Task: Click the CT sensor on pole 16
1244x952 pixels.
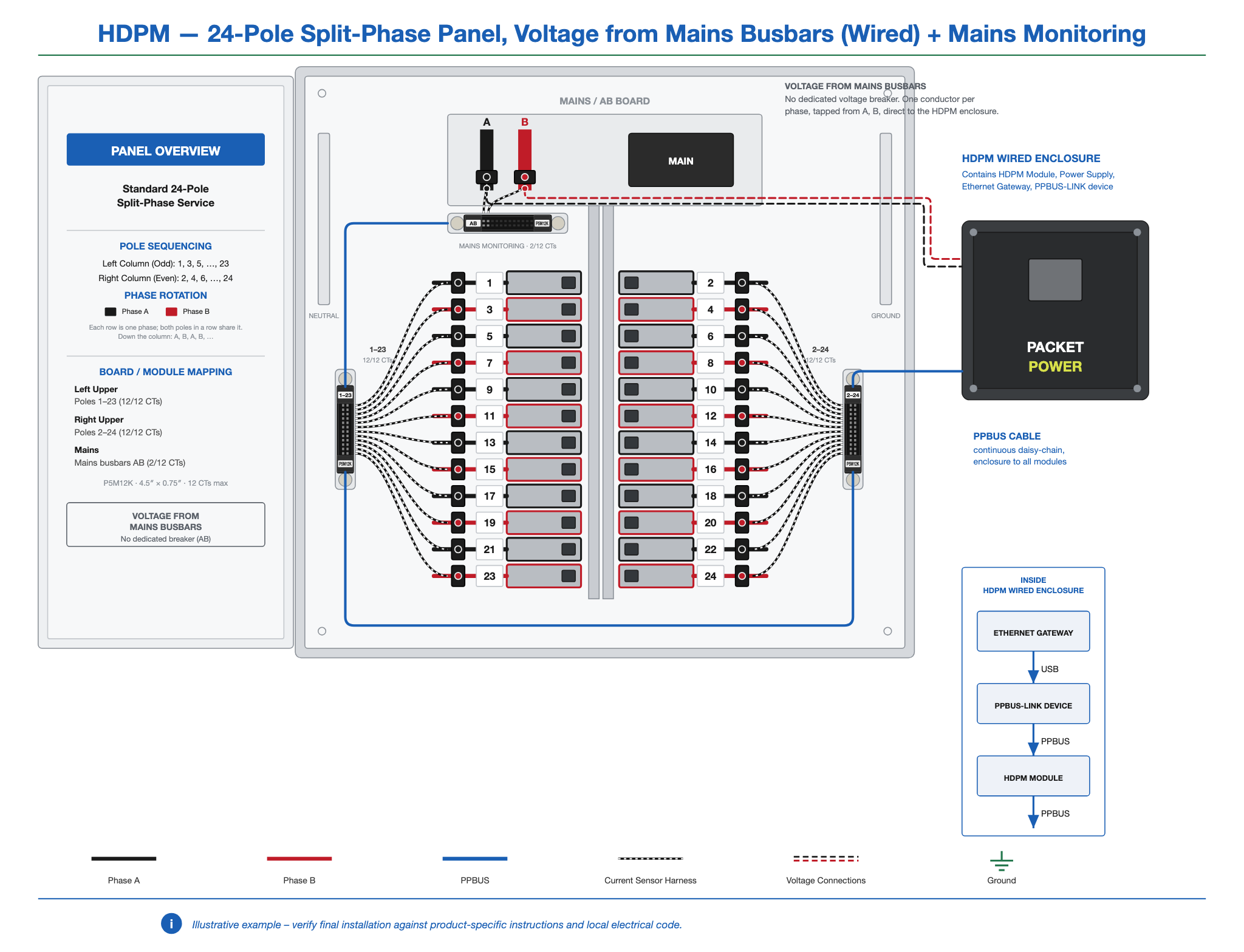Action: click(742, 469)
